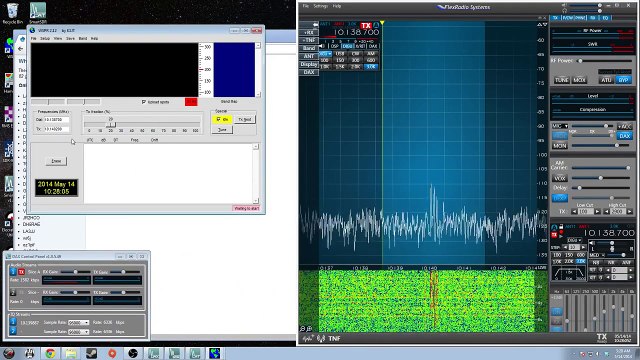Click MOX transmit button
Screen dimensions: 640x360
coord(579,80)
